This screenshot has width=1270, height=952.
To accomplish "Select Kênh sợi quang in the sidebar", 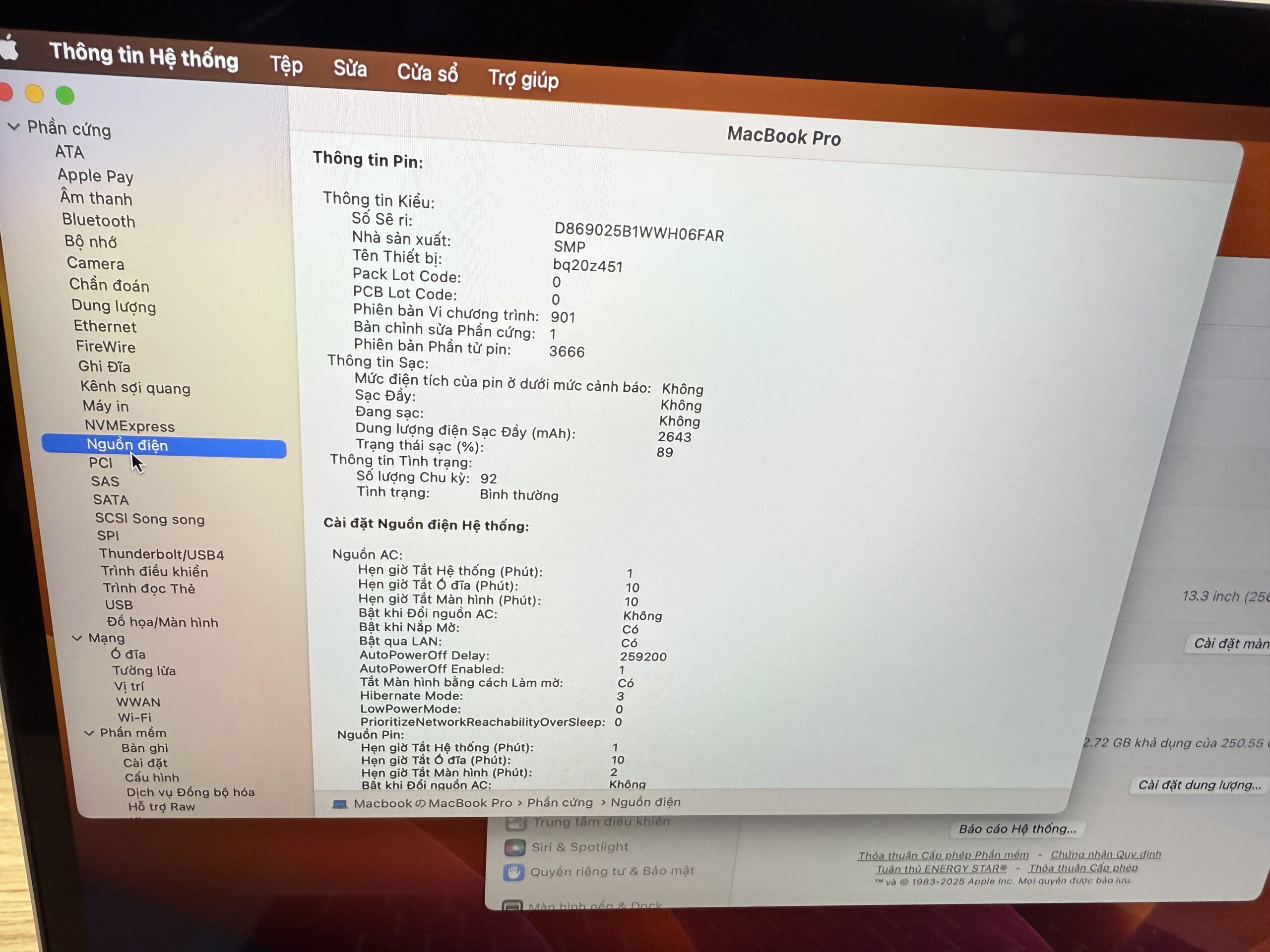I will (x=135, y=387).
